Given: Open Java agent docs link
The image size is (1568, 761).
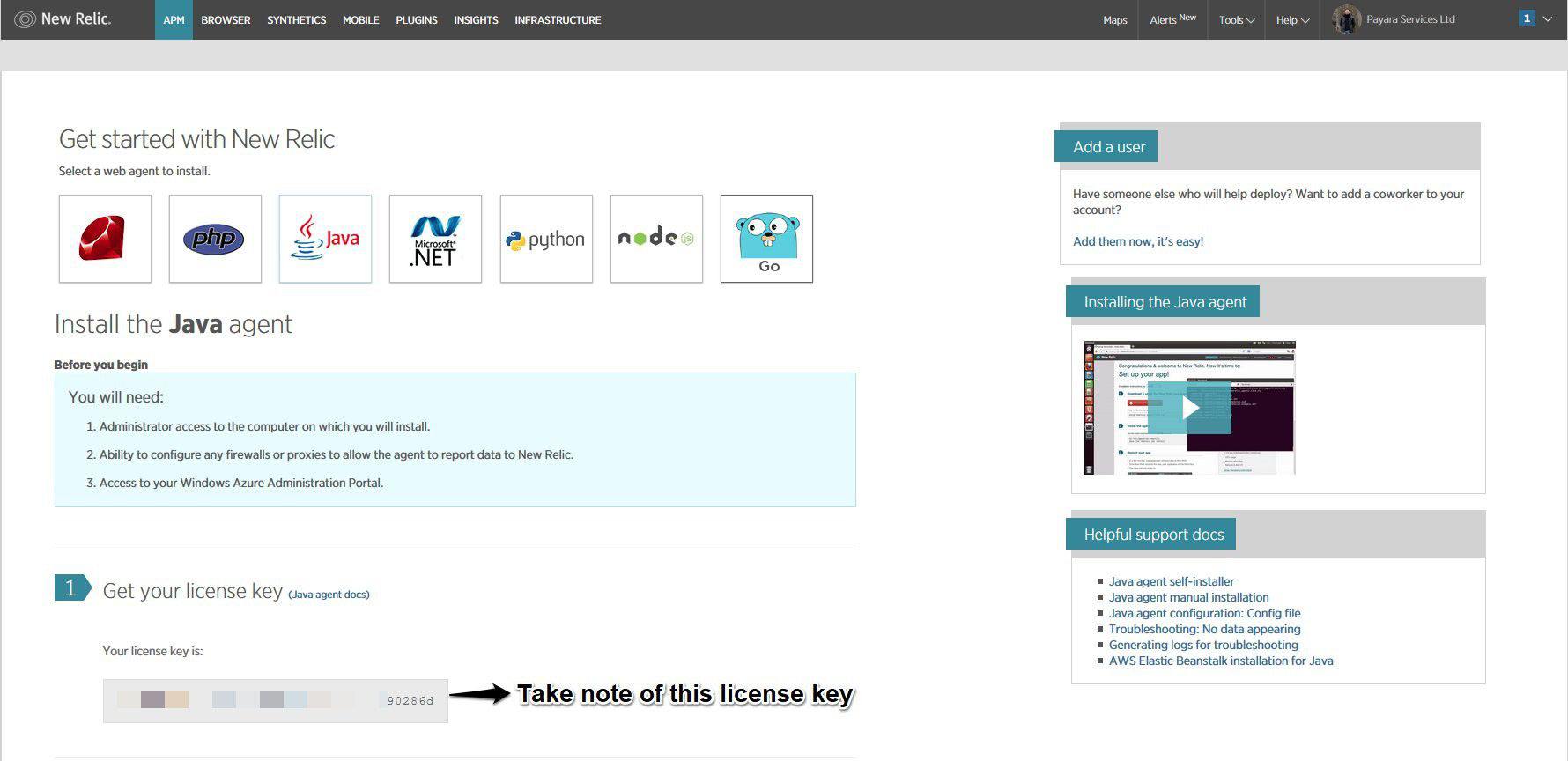Looking at the screenshot, I should (x=329, y=595).
